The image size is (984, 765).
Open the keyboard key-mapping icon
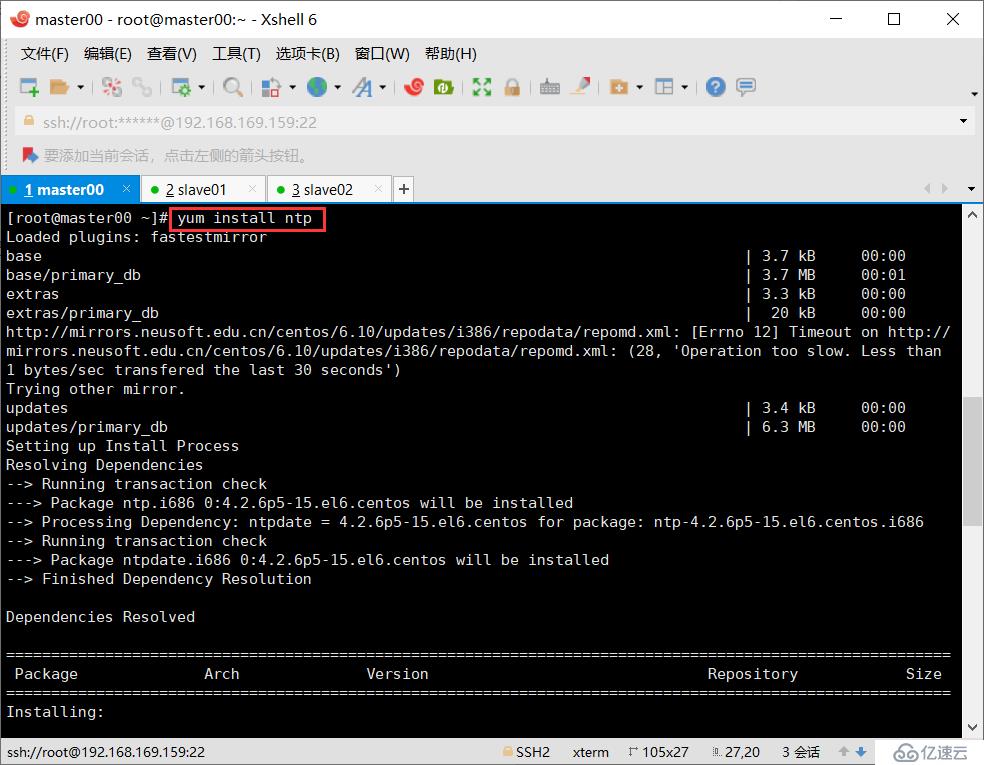click(549, 87)
